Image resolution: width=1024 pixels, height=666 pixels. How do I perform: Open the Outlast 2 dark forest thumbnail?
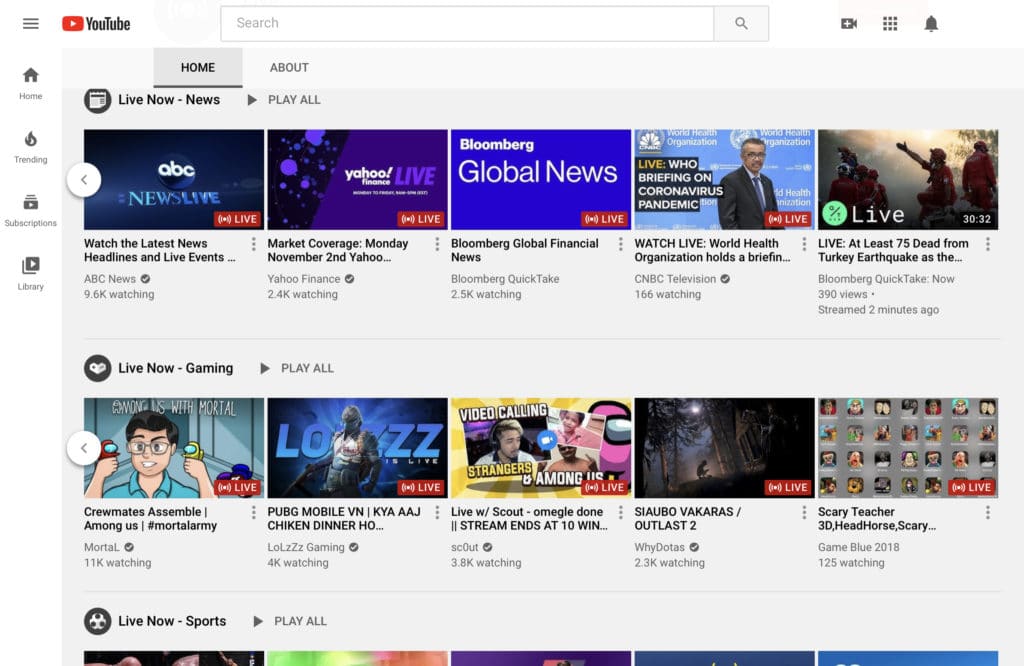coord(724,448)
